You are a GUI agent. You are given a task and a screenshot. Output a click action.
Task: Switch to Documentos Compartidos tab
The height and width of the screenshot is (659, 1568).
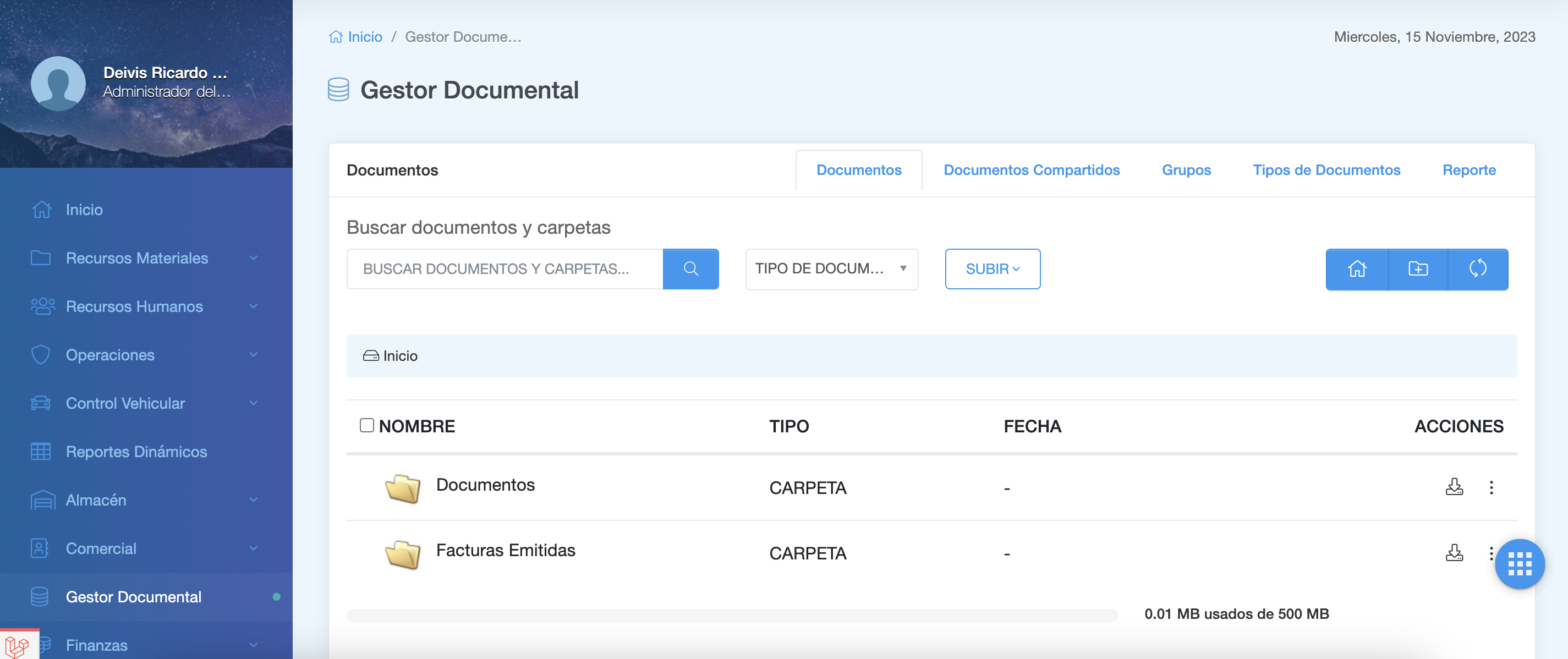(x=1031, y=170)
